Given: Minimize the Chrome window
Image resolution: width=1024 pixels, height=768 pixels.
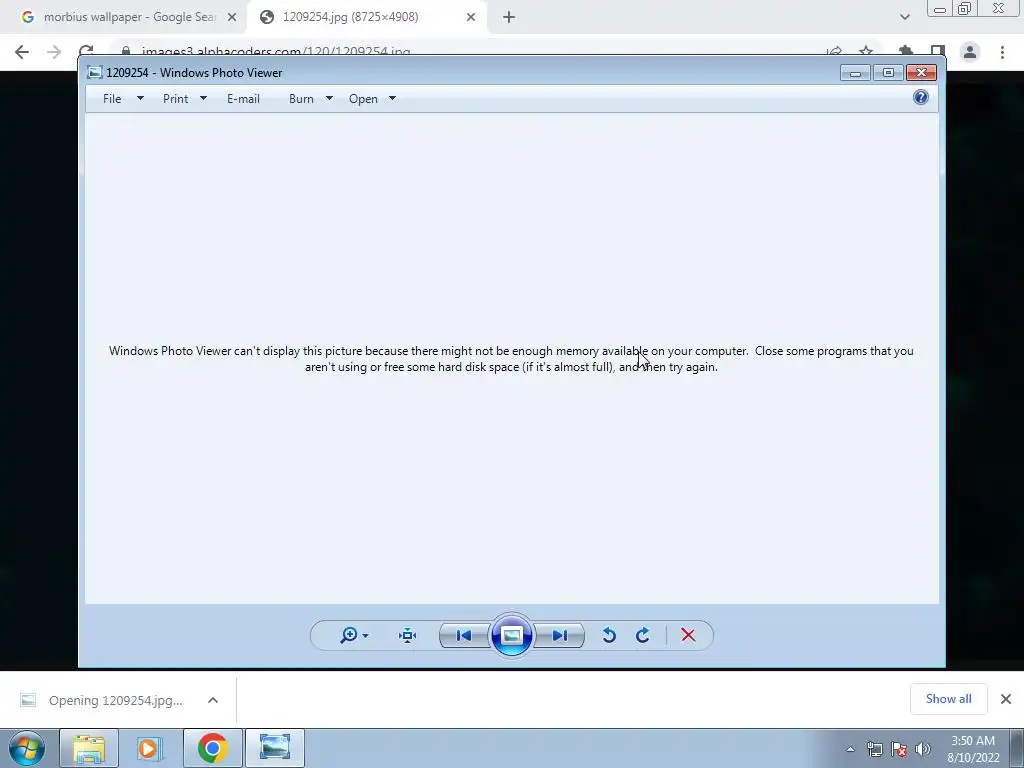Looking at the screenshot, I should pyautogui.click(x=940, y=8).
